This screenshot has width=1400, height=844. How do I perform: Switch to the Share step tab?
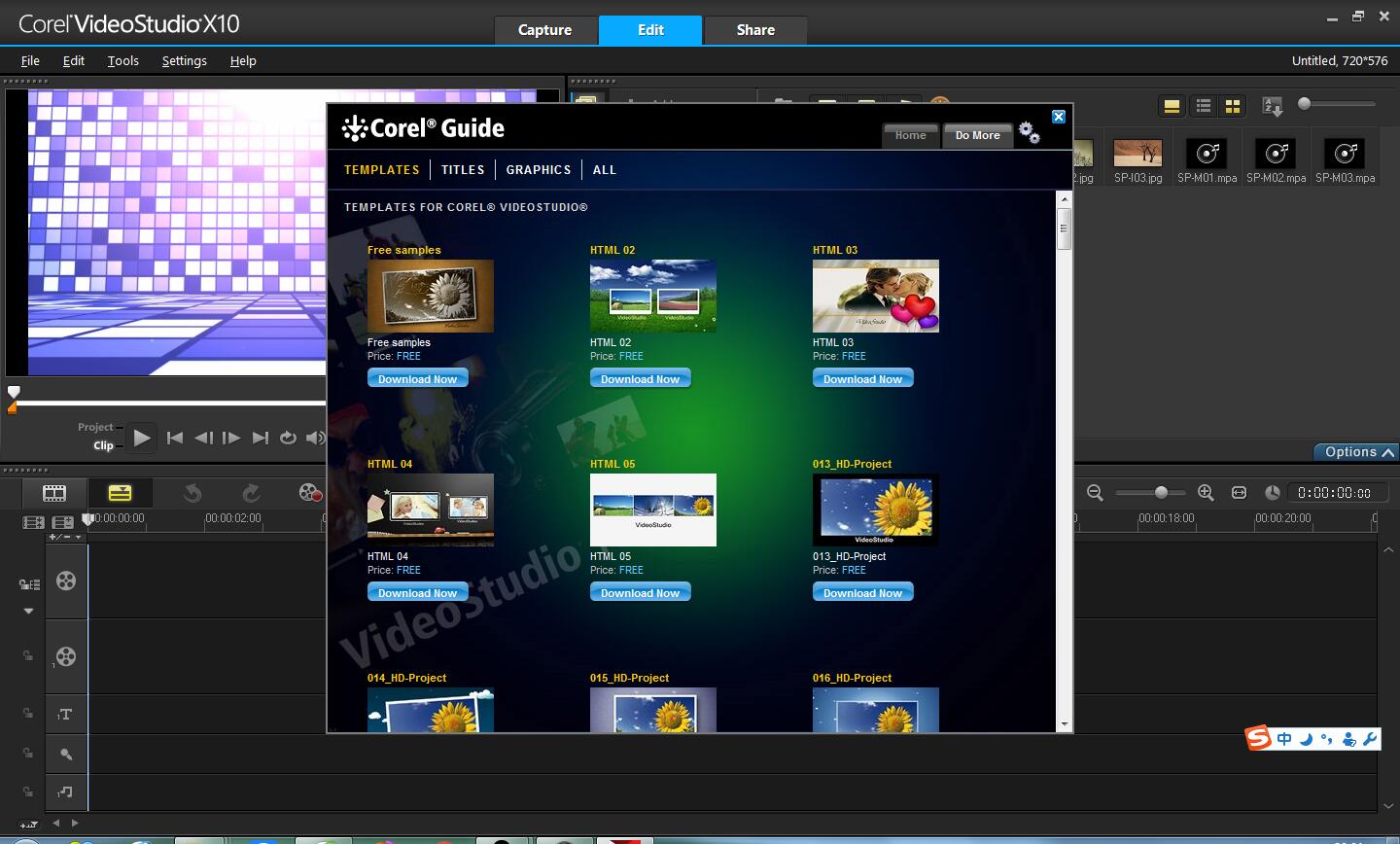click(755, 30)
